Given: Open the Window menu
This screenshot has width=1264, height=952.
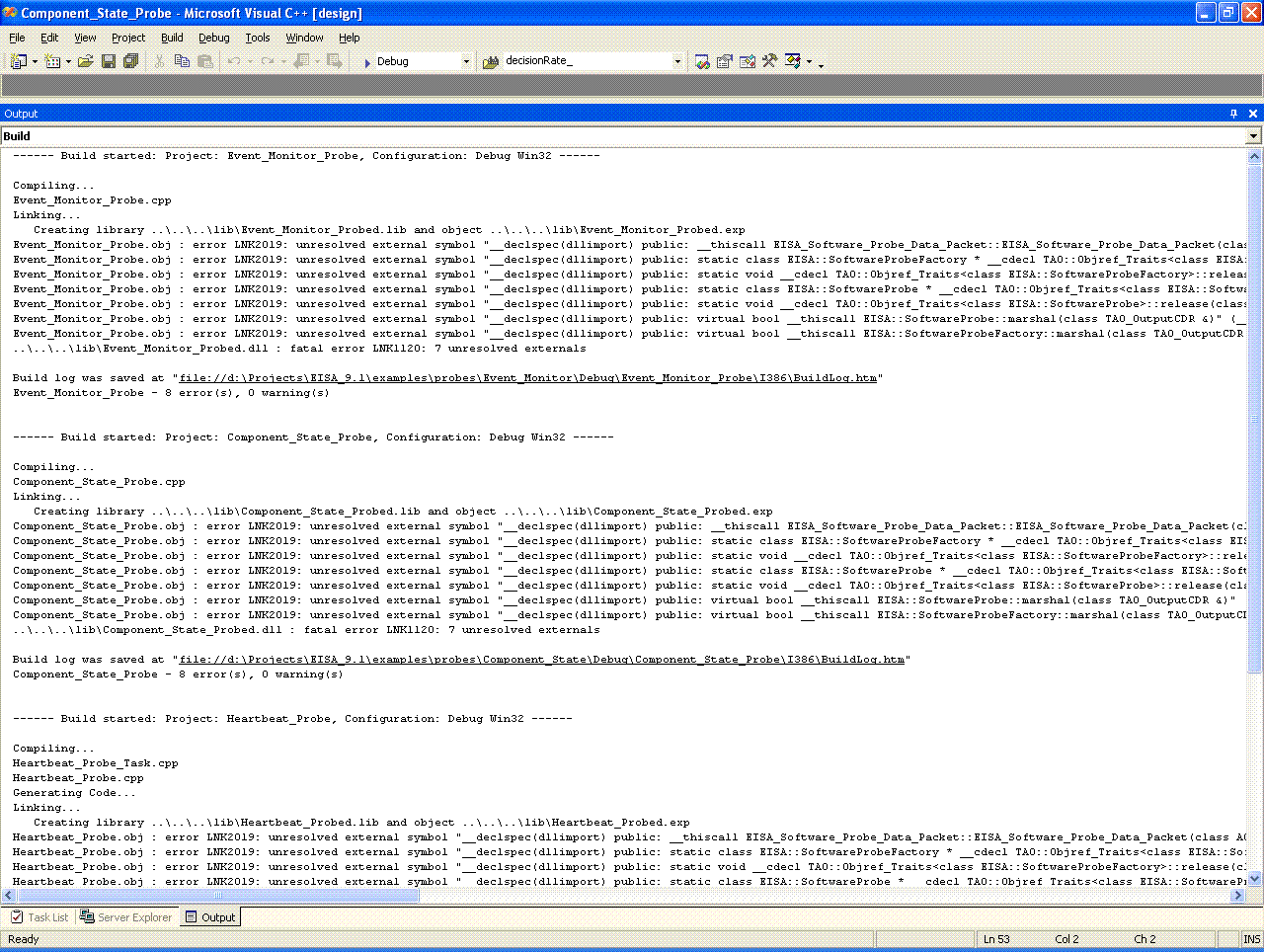Looking at the screenshot, I should 304,38.
